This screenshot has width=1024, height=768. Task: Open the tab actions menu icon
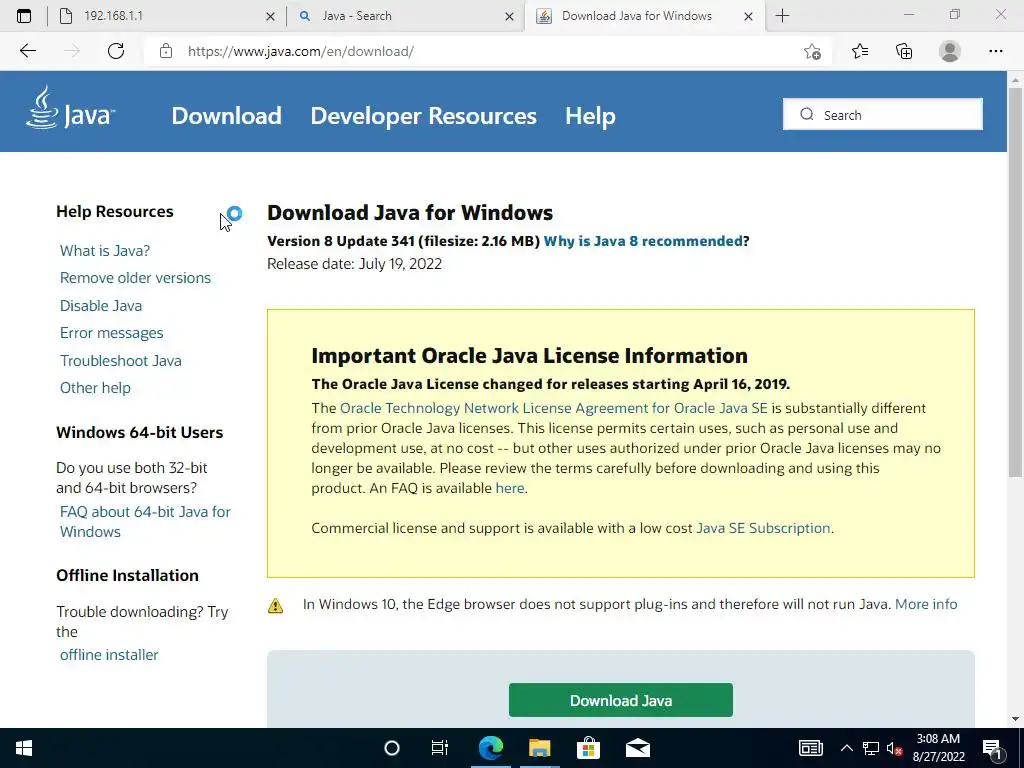click(24, 16)
